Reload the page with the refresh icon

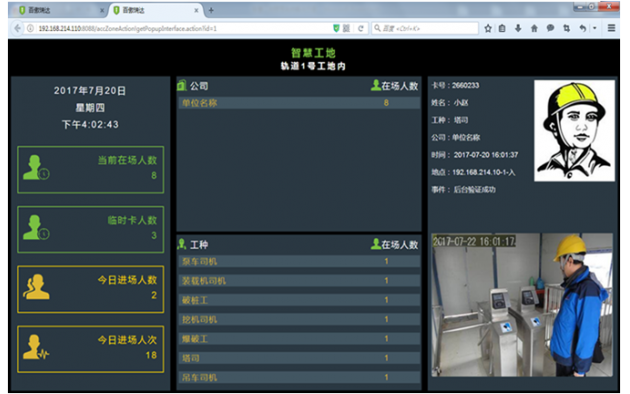pyautogui.click(x=361, y=29)
